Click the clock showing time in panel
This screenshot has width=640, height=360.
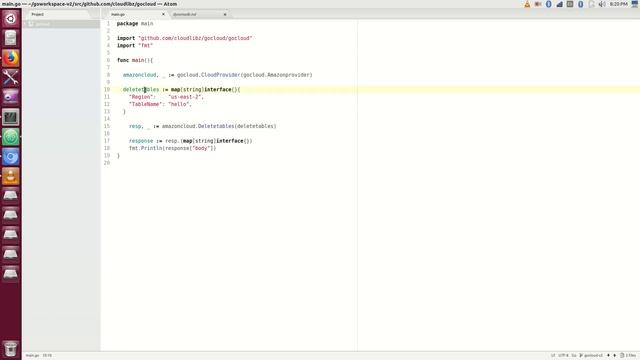pos(618,4)
